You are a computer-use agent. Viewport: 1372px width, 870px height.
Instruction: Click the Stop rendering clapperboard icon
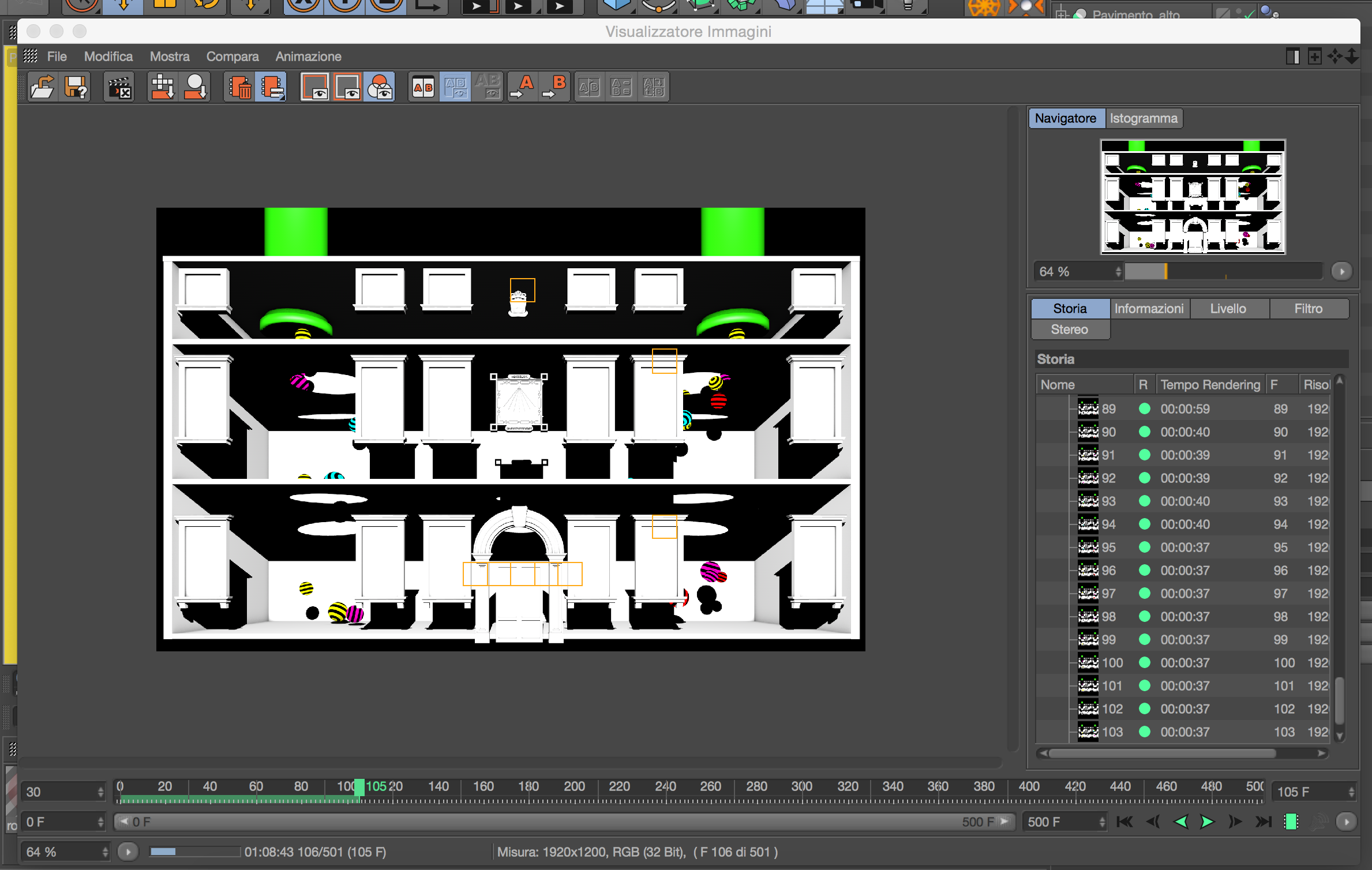coord(119,87)
